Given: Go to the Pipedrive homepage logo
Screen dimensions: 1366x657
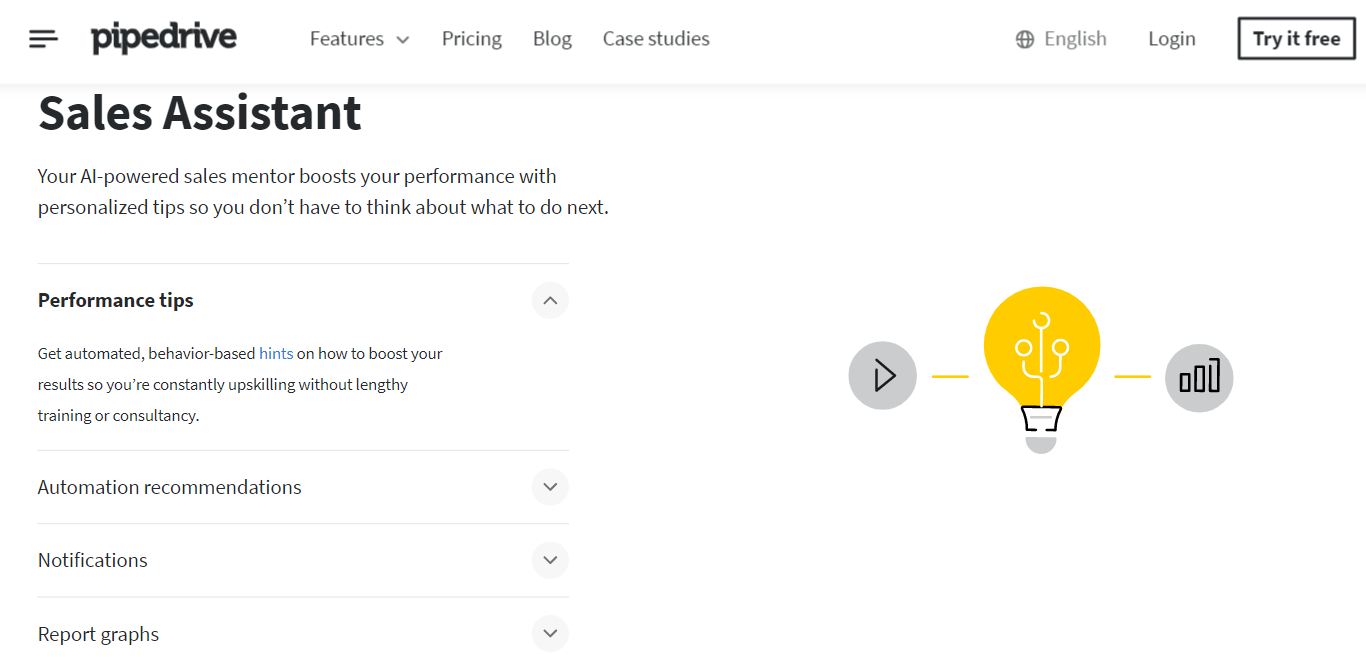Looking at the screenshot, I should tap(164, 38).
